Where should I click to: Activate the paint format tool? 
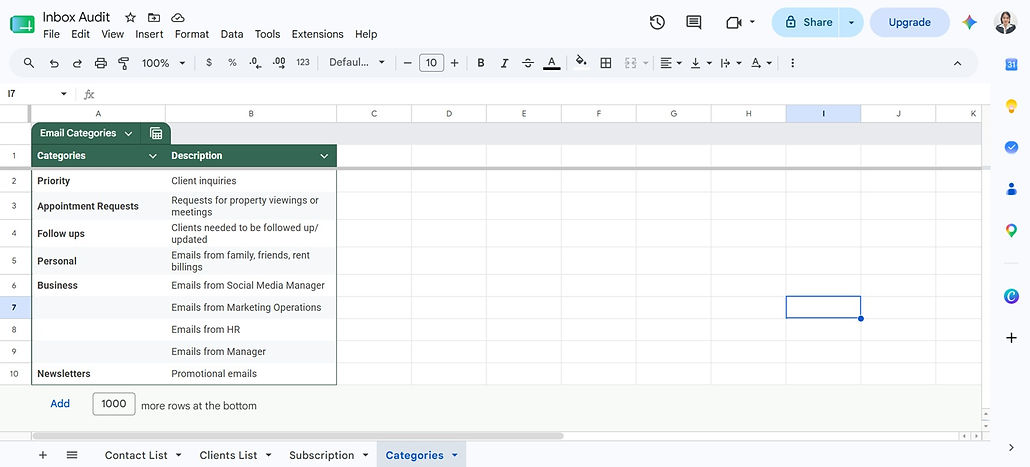point(123,63)
